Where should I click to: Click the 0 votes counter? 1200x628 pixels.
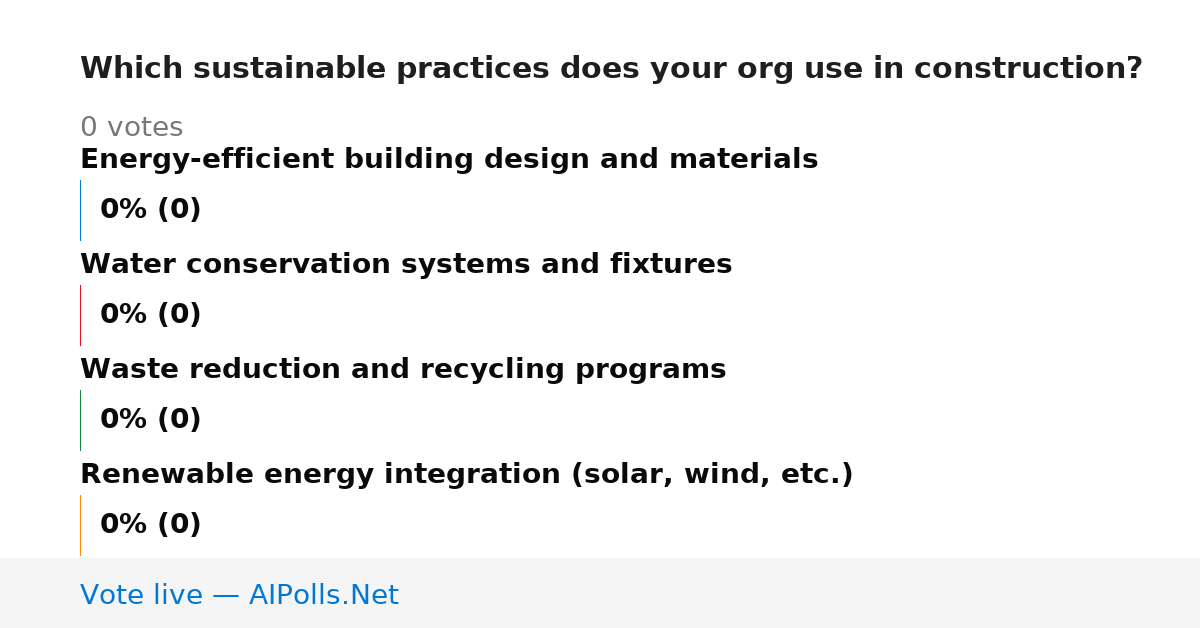coord(132,128)
